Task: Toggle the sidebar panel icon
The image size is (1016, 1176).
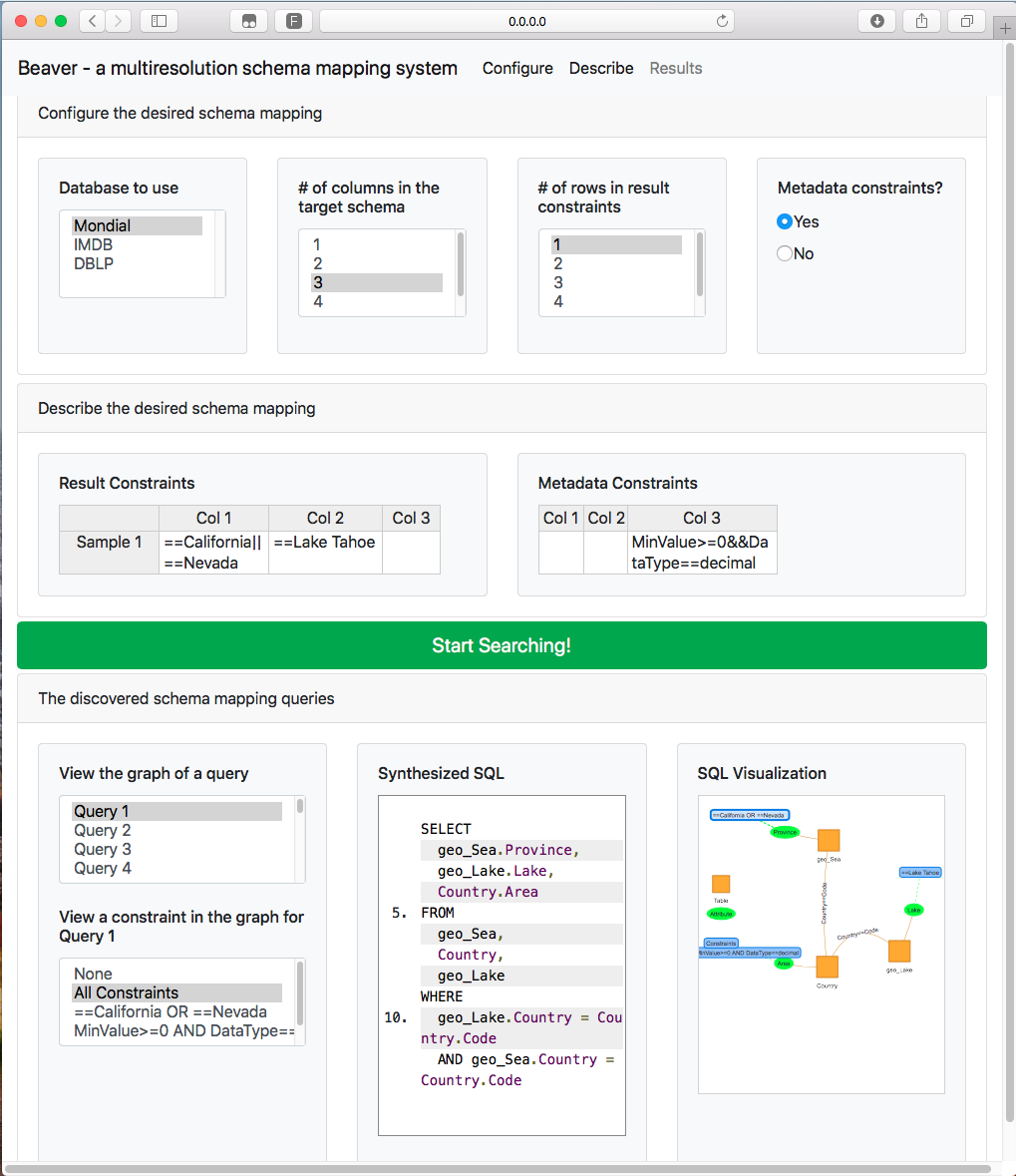Action: 159,21
